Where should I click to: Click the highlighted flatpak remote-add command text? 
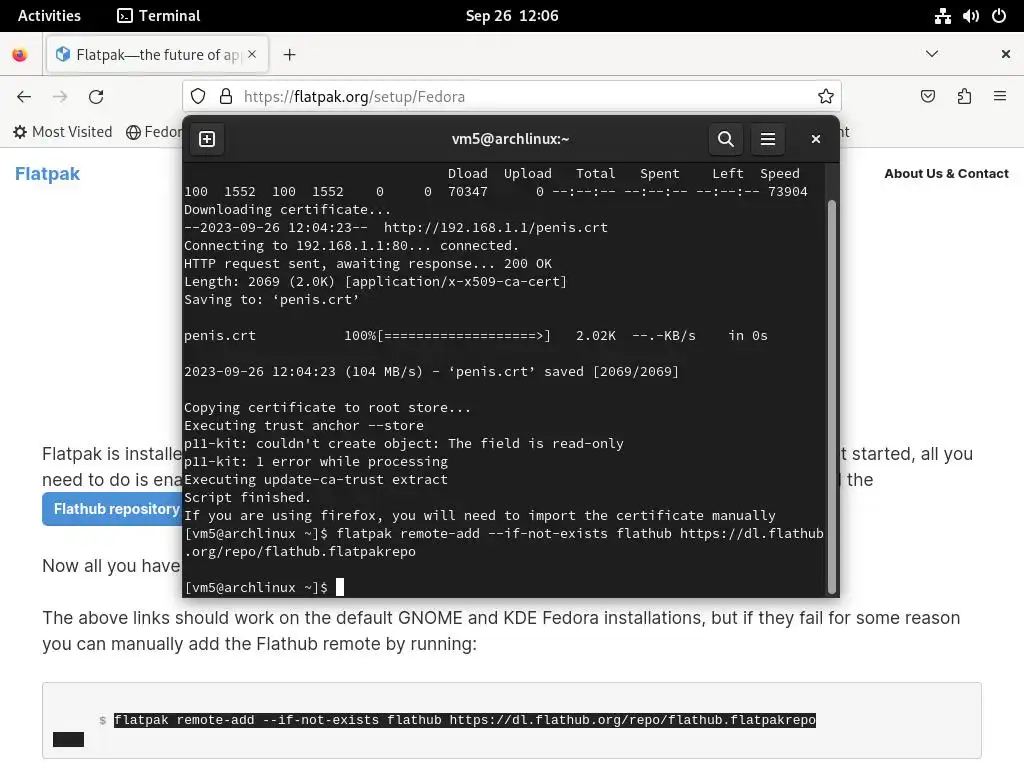464,720
